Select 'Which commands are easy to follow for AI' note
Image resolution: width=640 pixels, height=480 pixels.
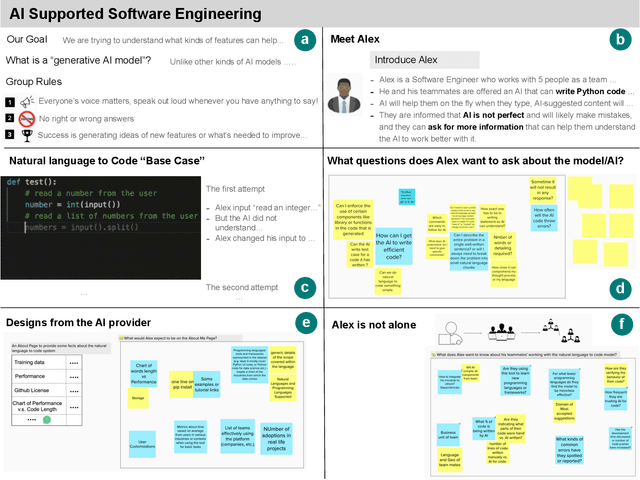(x=437, y=224)
